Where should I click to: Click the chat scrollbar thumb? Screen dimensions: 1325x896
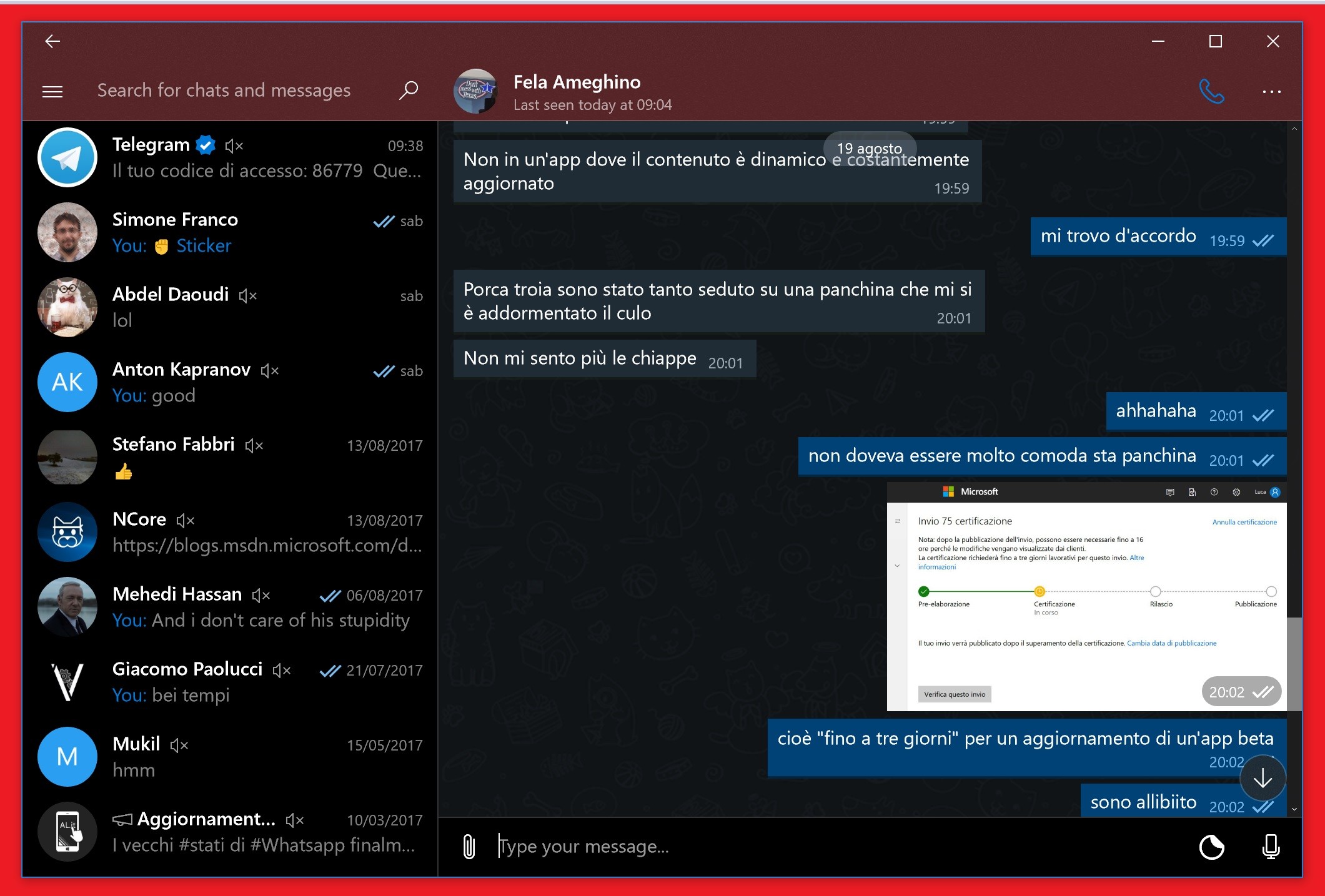(x=1294, y=664)
